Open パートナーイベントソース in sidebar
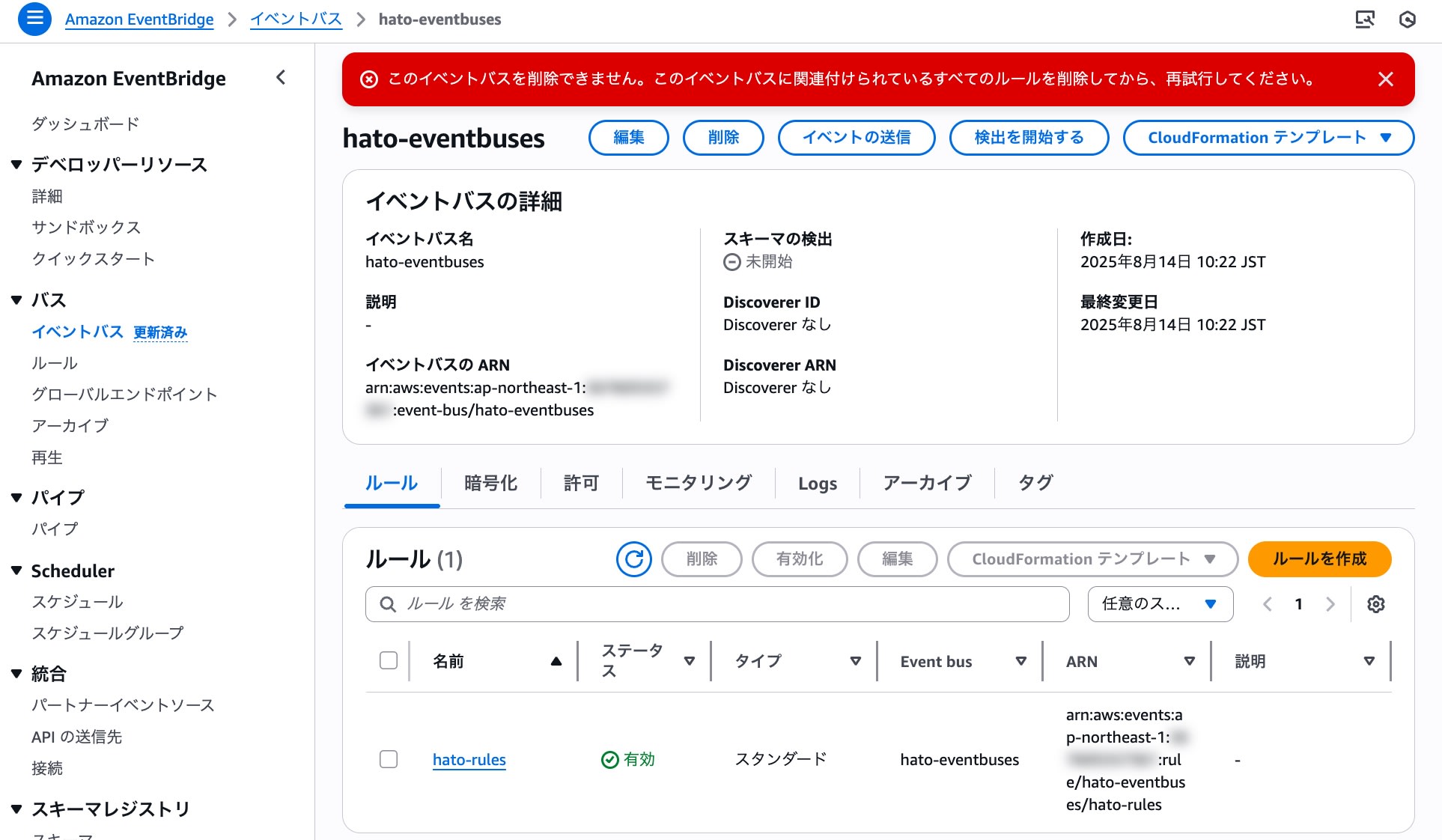The width and height of the screenshot is (1442, 840). 124,705
